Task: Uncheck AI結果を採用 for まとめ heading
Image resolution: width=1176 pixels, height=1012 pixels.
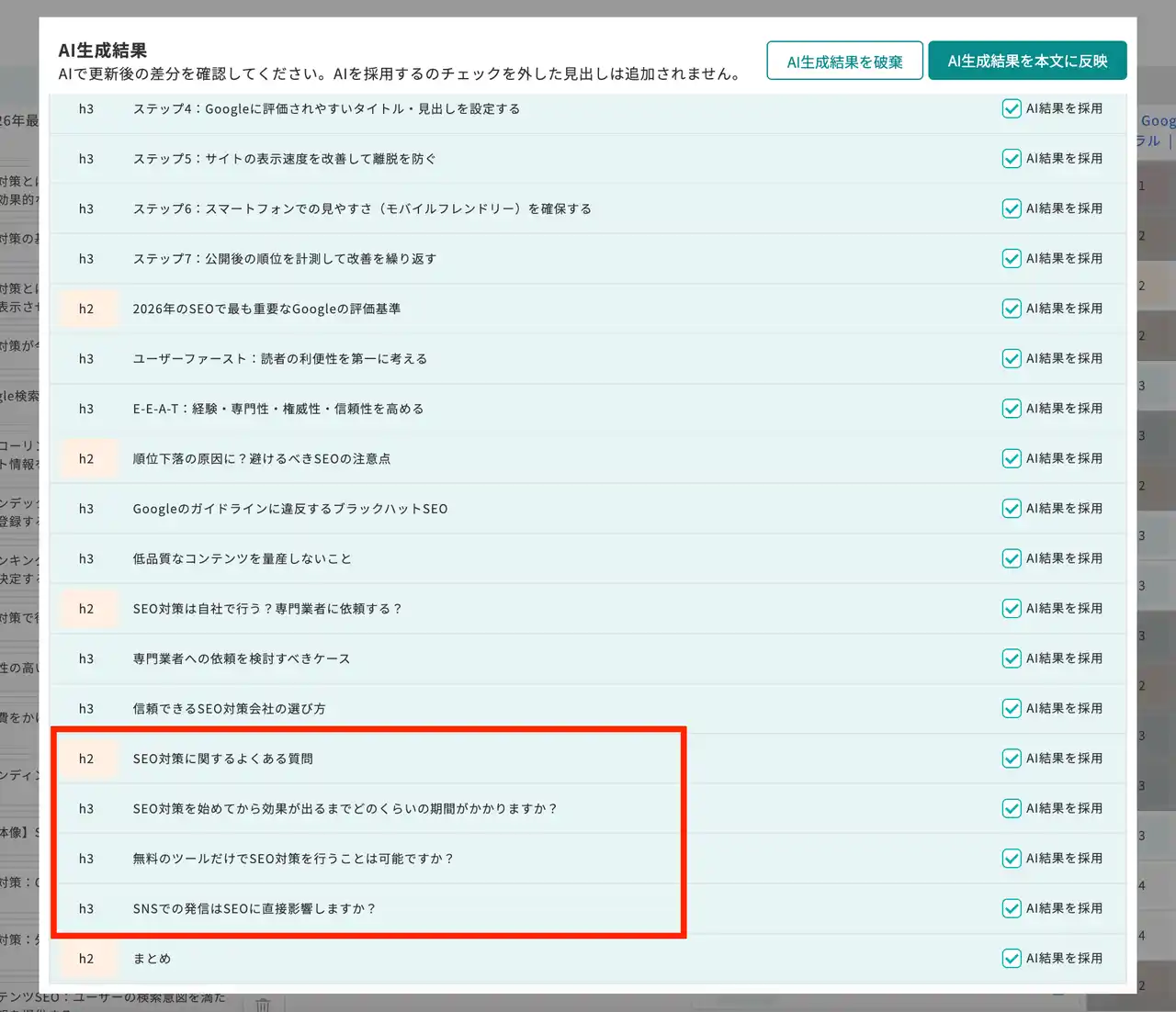Action: (1012, 959)
